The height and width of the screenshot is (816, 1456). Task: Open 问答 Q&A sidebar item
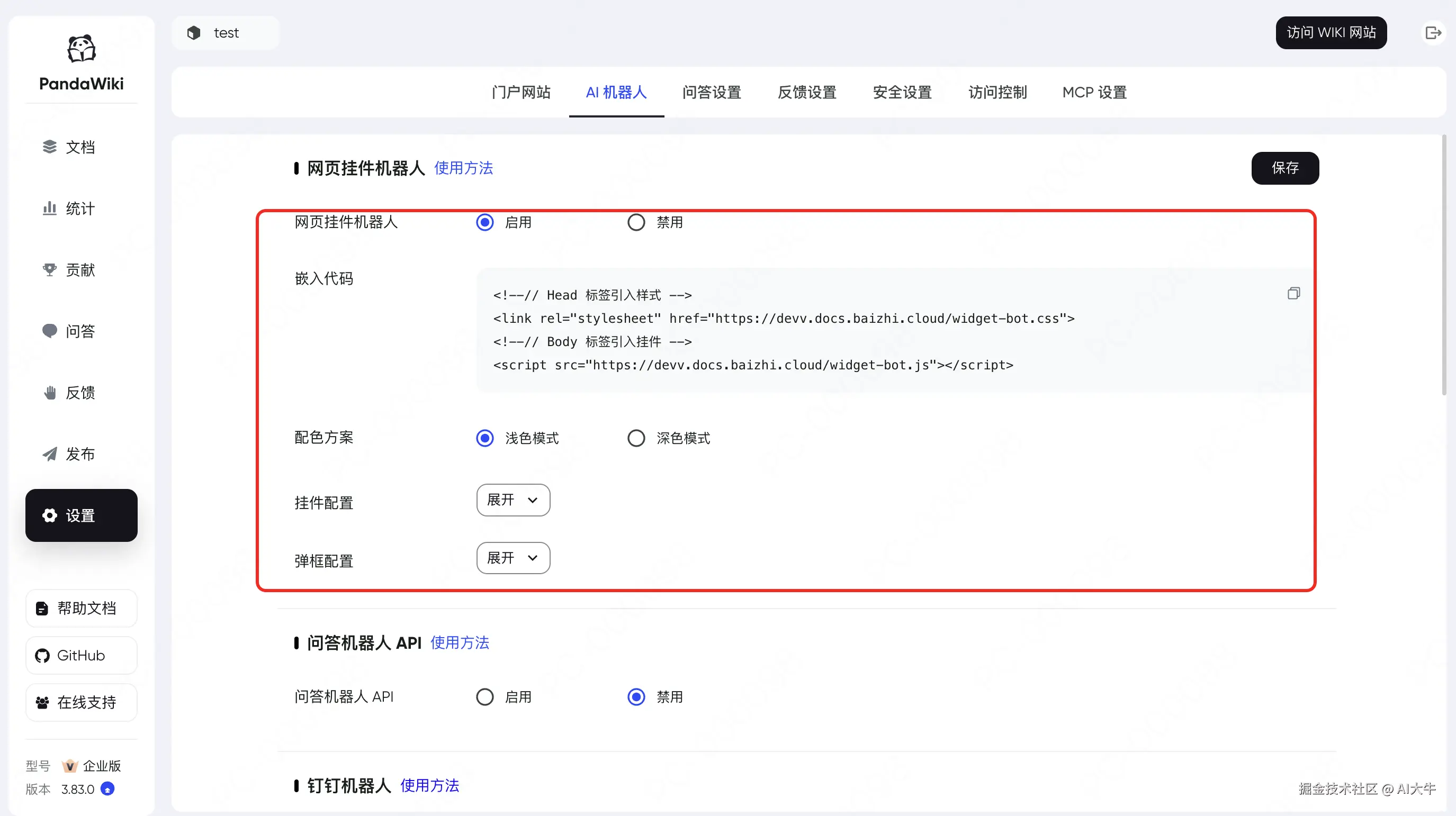point(69,331)
